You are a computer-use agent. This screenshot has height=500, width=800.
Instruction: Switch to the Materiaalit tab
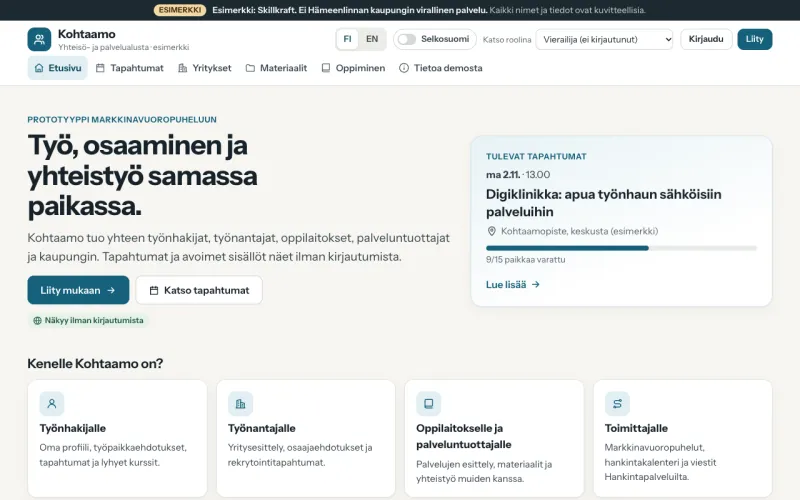(277, 68)
